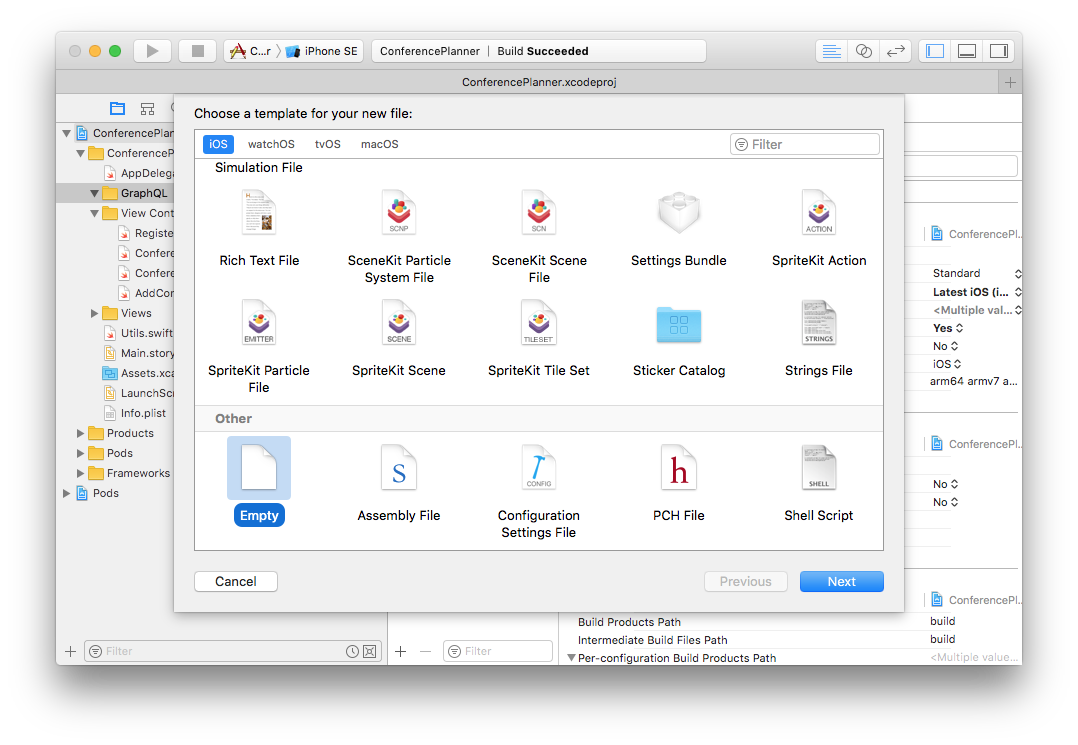Open the assistant editor
1078x745 pixels.
point(864,51)
